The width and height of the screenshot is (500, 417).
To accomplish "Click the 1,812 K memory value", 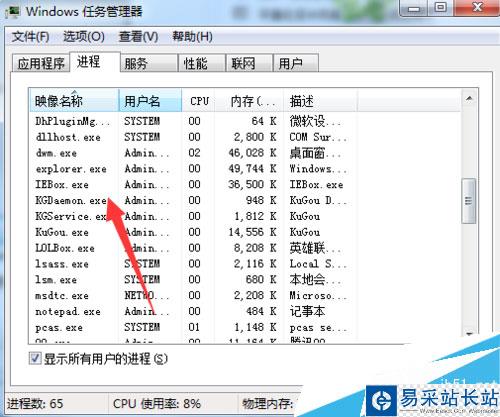I will [255, 216].
